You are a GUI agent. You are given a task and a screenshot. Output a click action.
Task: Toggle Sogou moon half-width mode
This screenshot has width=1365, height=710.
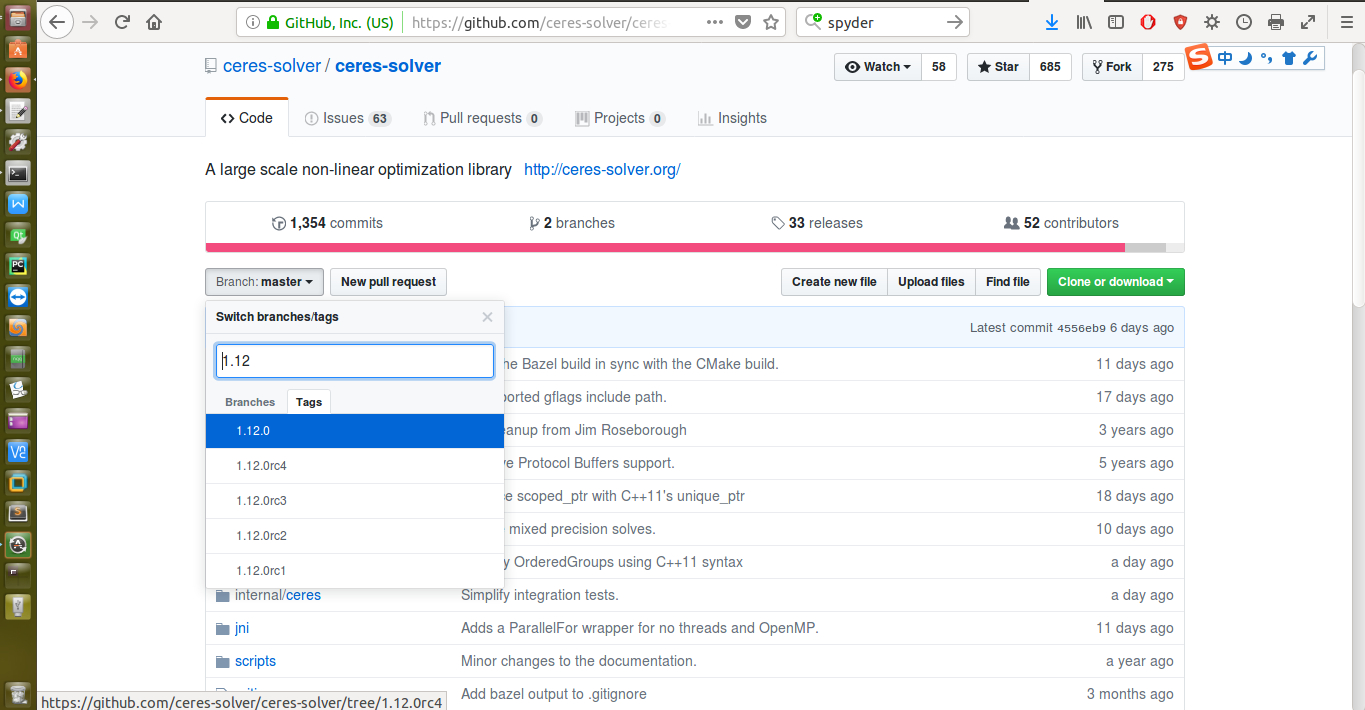click(x=1246, y=58)
